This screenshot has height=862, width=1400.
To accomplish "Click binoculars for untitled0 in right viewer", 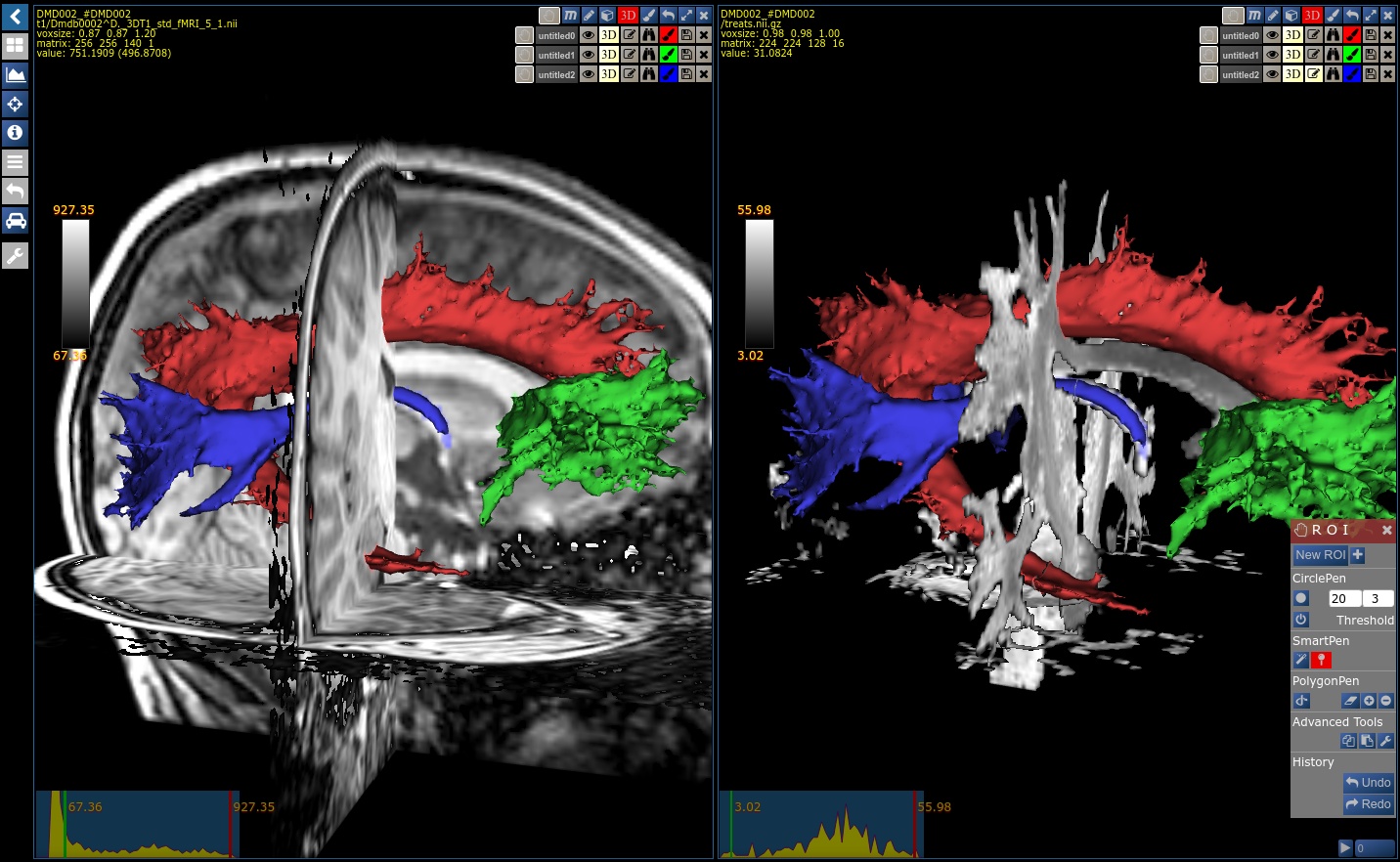I will pos(1334,35).
